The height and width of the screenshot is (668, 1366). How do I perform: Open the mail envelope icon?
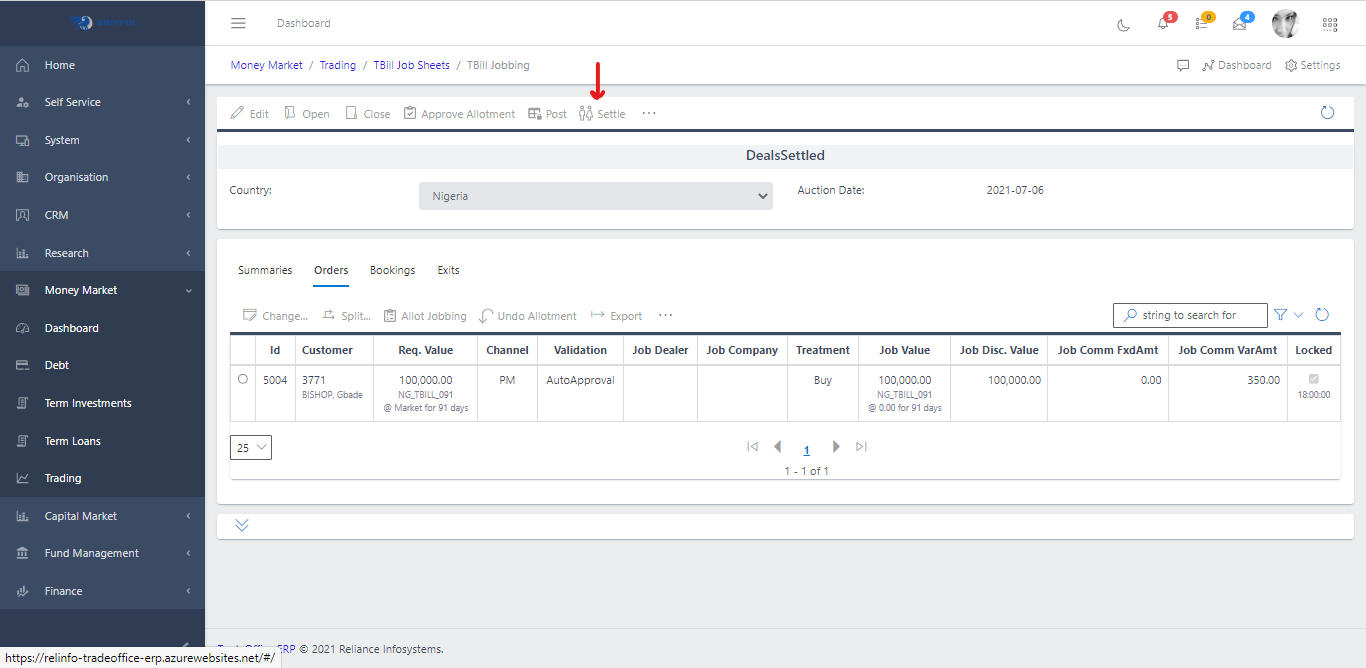coord(1240,24)
